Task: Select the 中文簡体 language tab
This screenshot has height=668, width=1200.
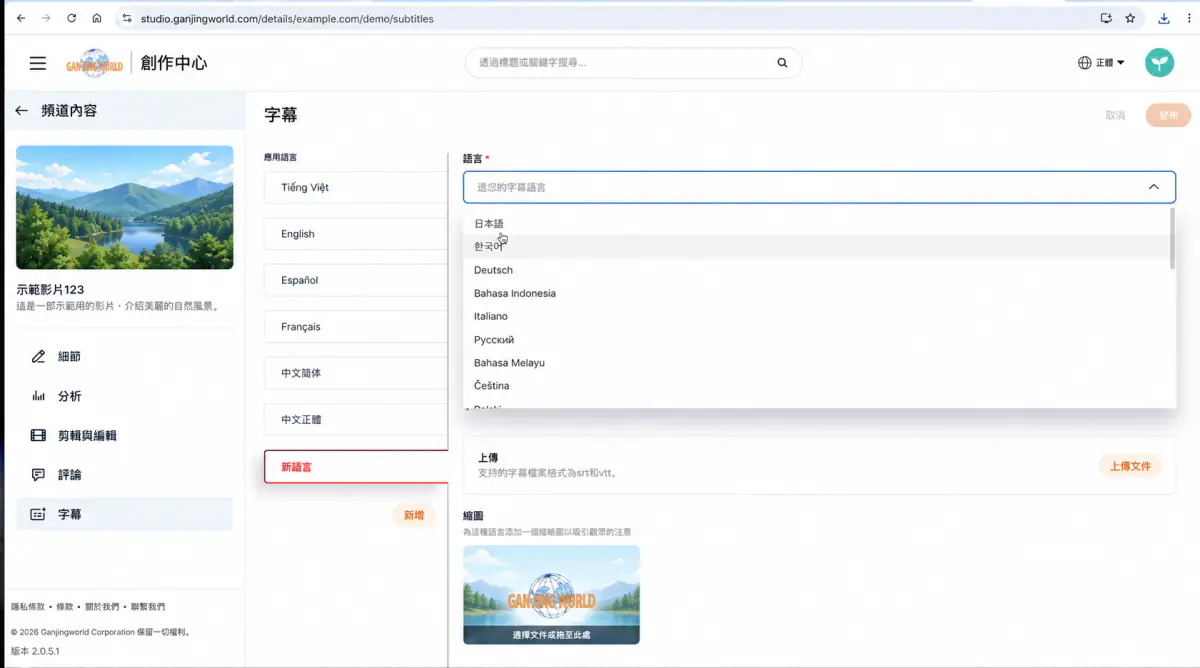Action: point(356,373)
